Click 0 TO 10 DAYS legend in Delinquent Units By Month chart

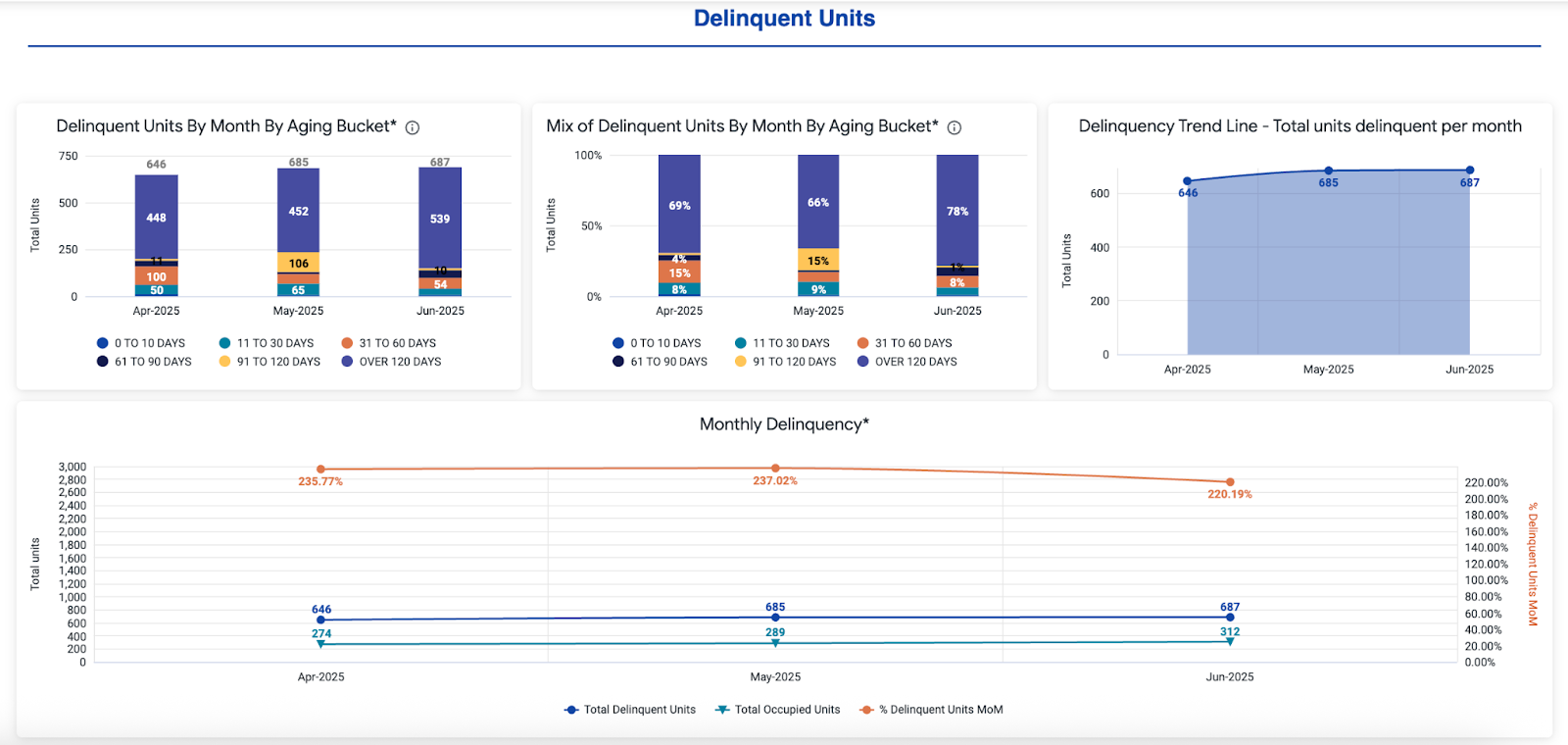[x=141, y=343]
